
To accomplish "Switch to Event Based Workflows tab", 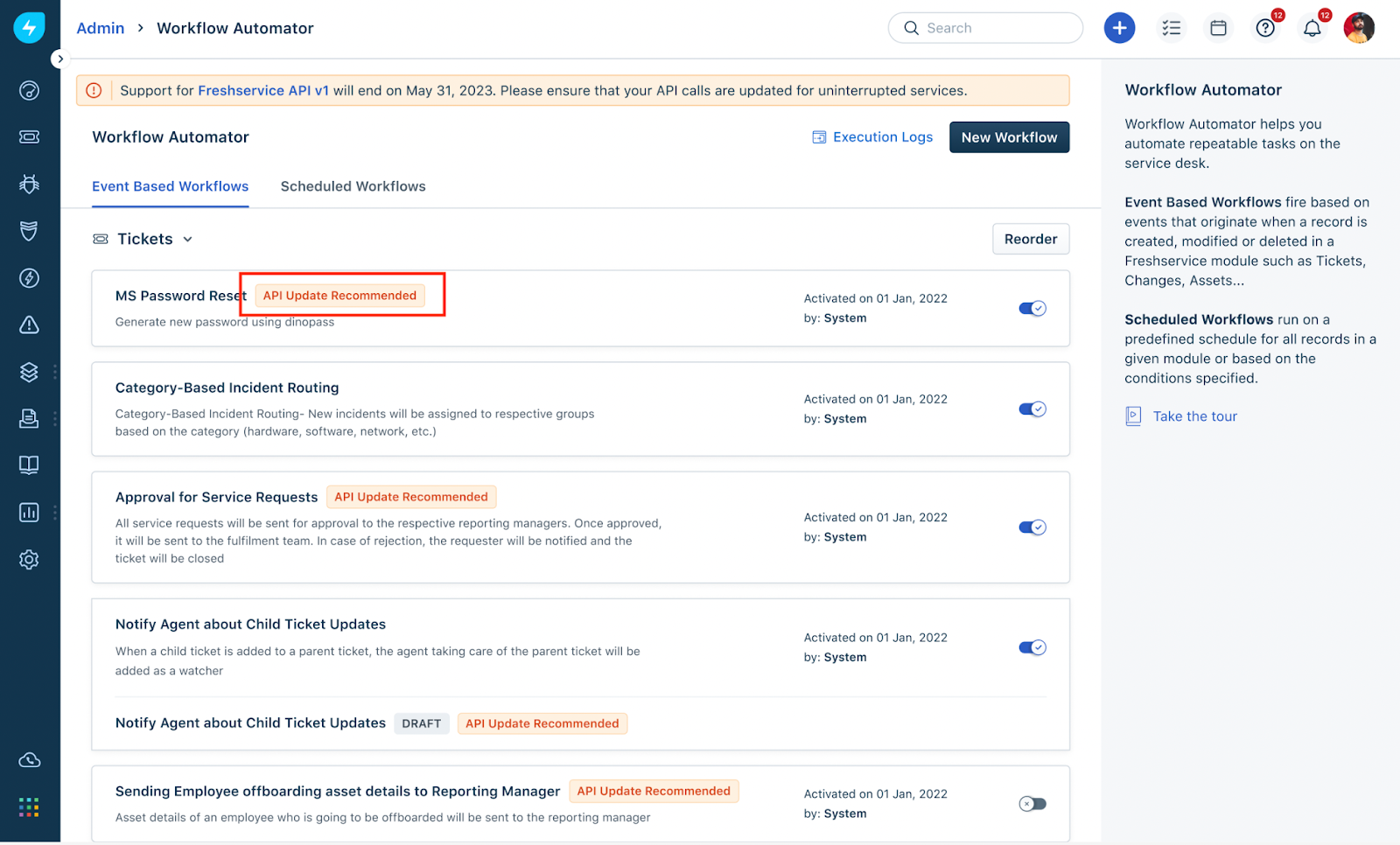I will [171, 186].
